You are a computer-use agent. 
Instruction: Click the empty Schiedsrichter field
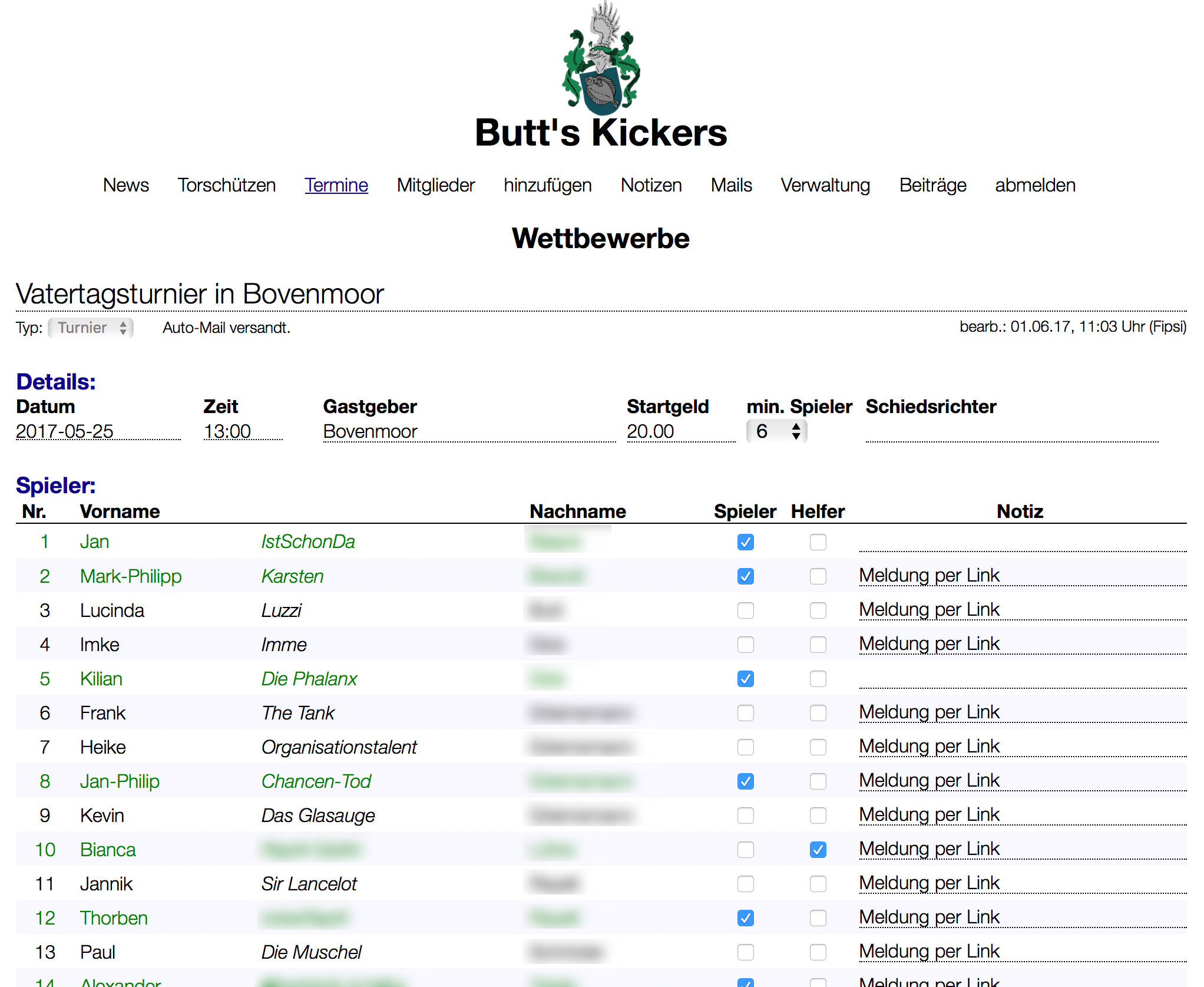(x=1011, y=433)
